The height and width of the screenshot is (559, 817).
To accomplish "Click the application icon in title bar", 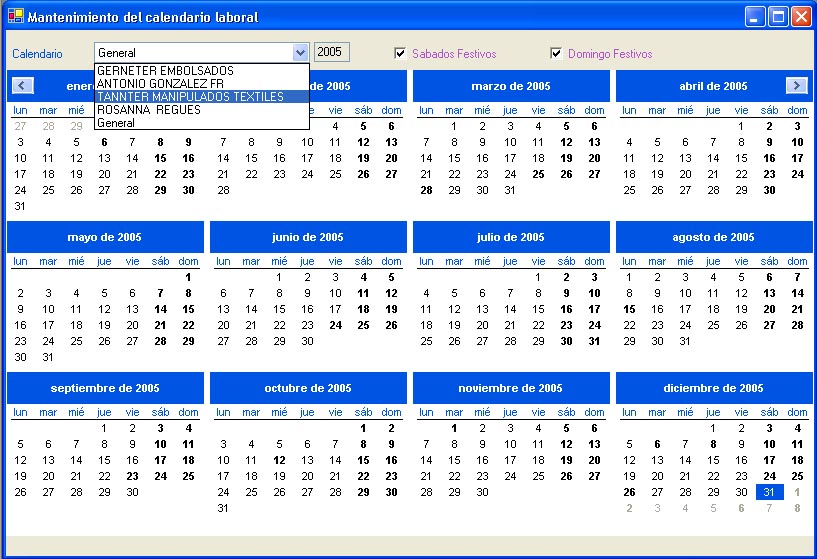I will pyautogui.click(x=14, y=17).
